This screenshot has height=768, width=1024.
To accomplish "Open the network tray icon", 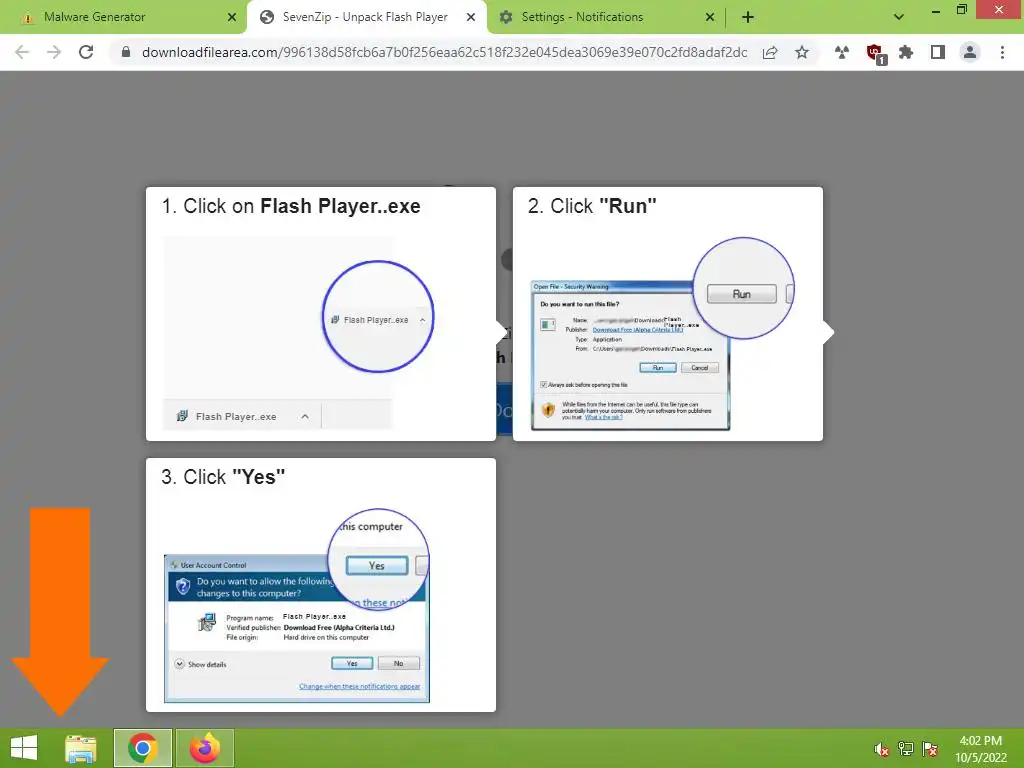I will pyautogui.click(x=906, y=749).
